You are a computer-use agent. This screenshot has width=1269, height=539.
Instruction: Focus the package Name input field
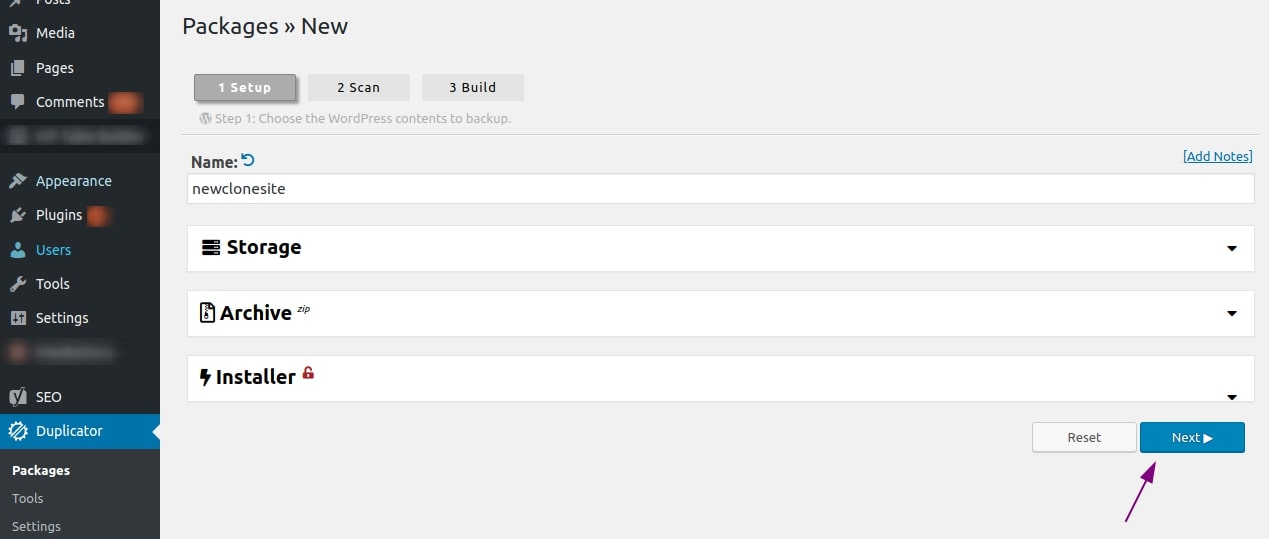(720, 189)
